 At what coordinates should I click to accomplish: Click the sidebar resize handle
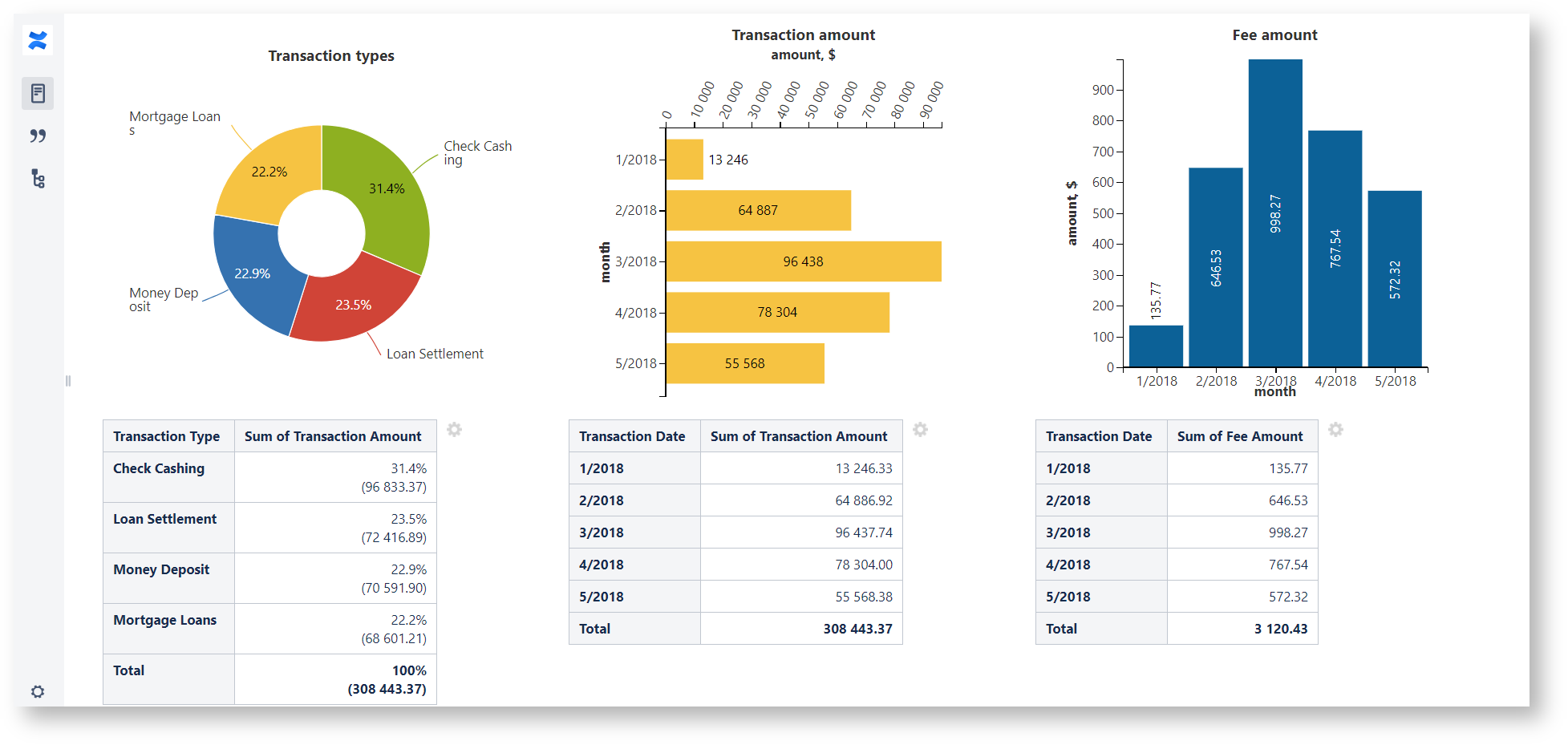tap(68, 381)
